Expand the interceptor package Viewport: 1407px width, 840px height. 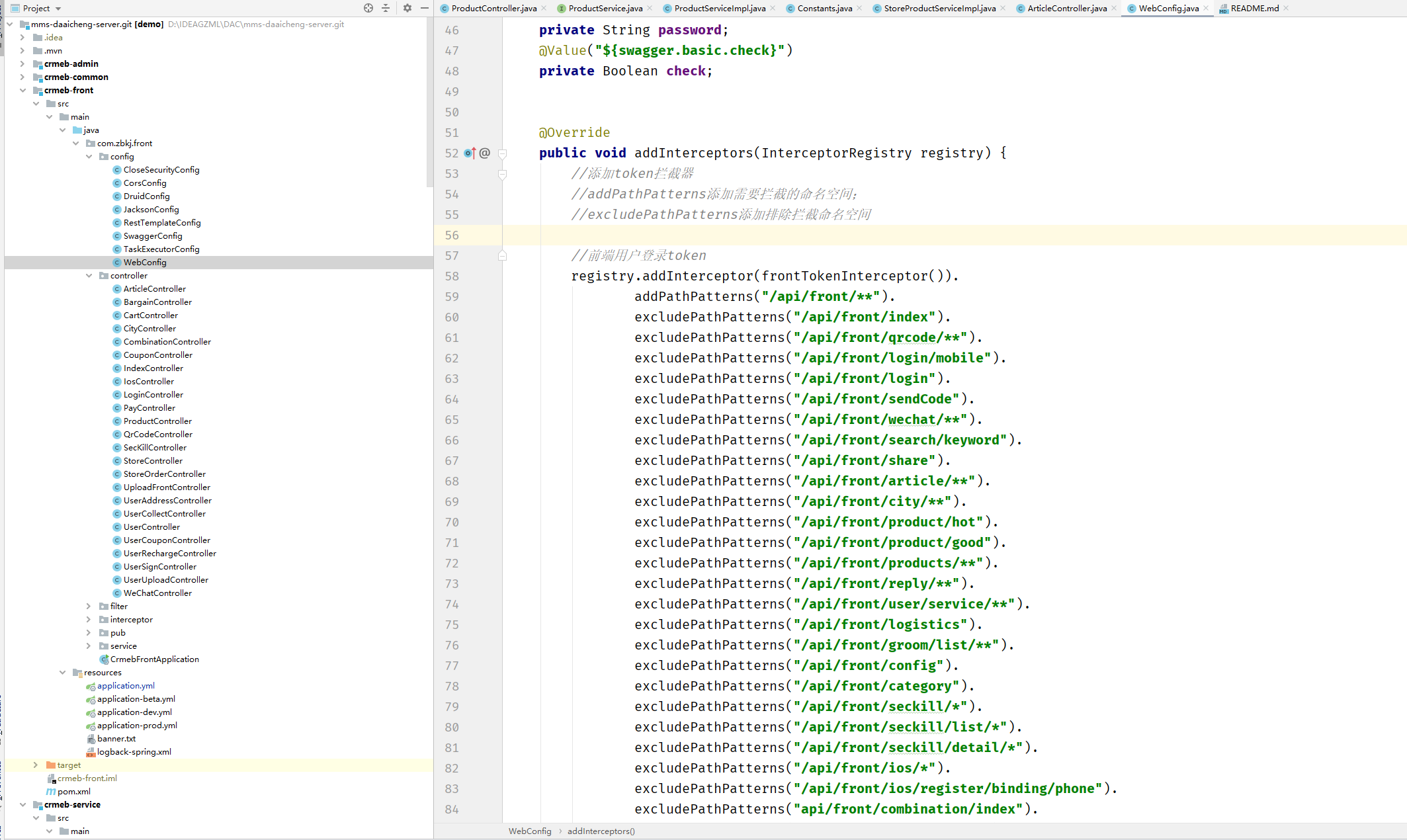point(89,620)
